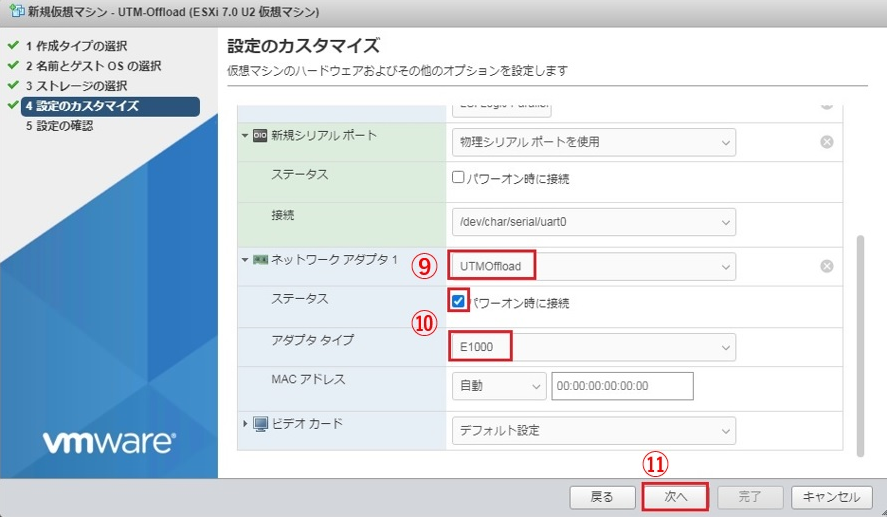Enable serial port connect at power on

459,179
